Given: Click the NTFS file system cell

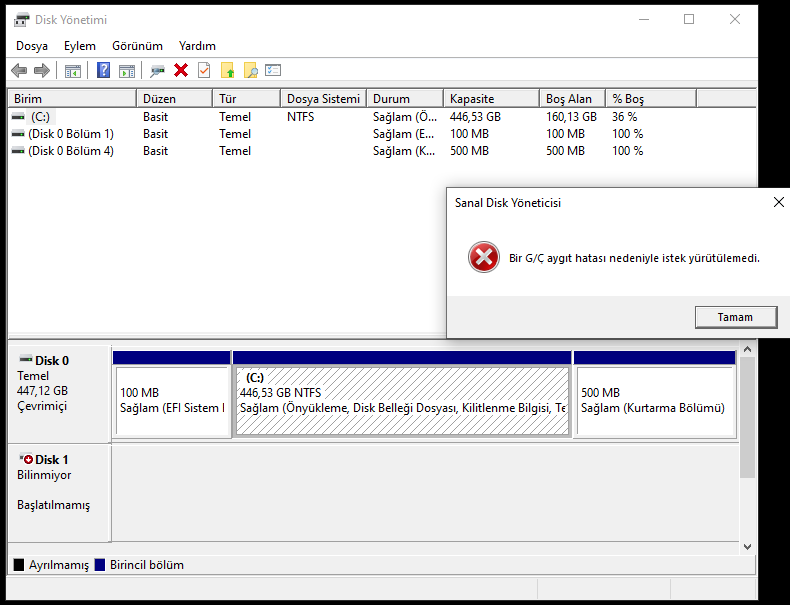Looking at the screenshot, I should point(300,117).
